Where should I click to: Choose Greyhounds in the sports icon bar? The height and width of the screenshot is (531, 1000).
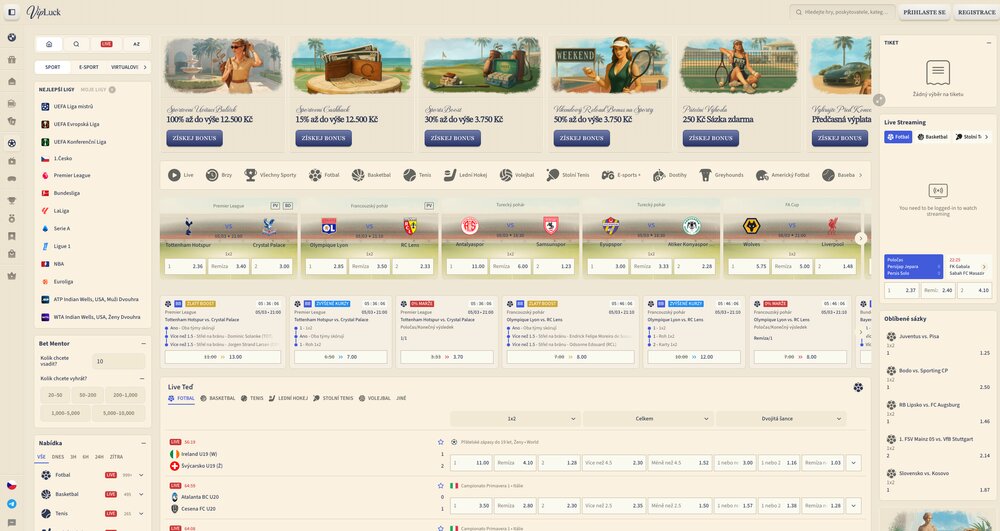pos(722,175)
